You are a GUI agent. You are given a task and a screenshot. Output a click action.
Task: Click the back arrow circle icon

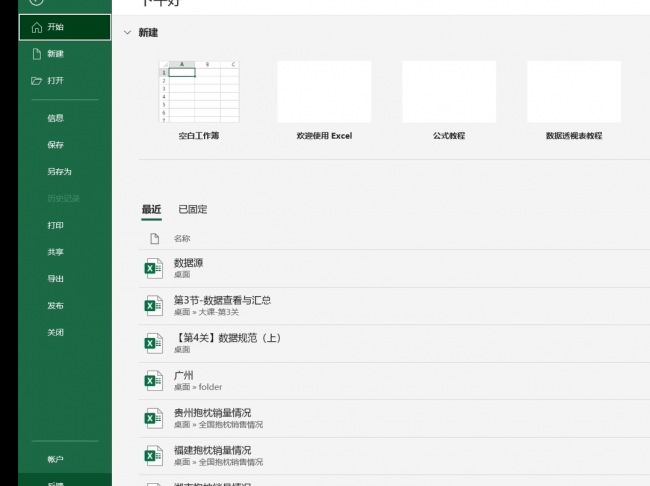(36, 2)
